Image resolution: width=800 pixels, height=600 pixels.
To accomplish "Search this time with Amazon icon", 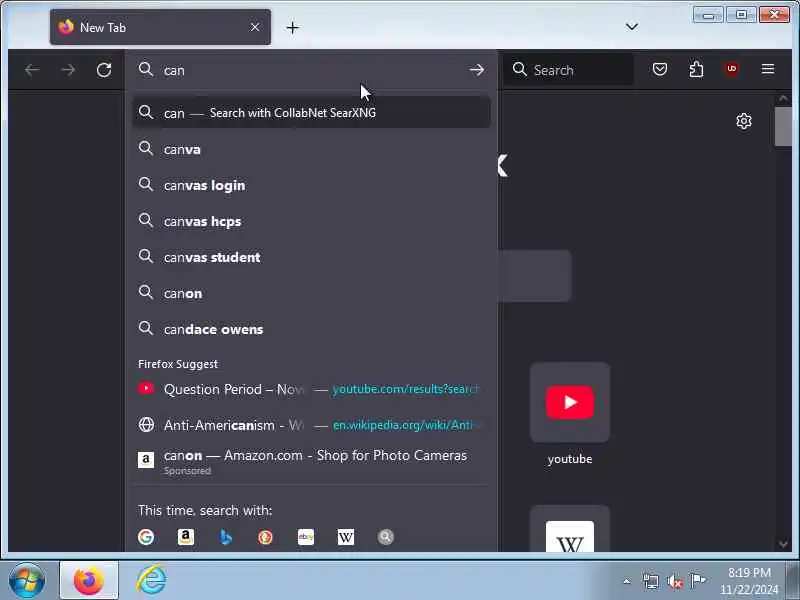I will click(x=186, y=537).
